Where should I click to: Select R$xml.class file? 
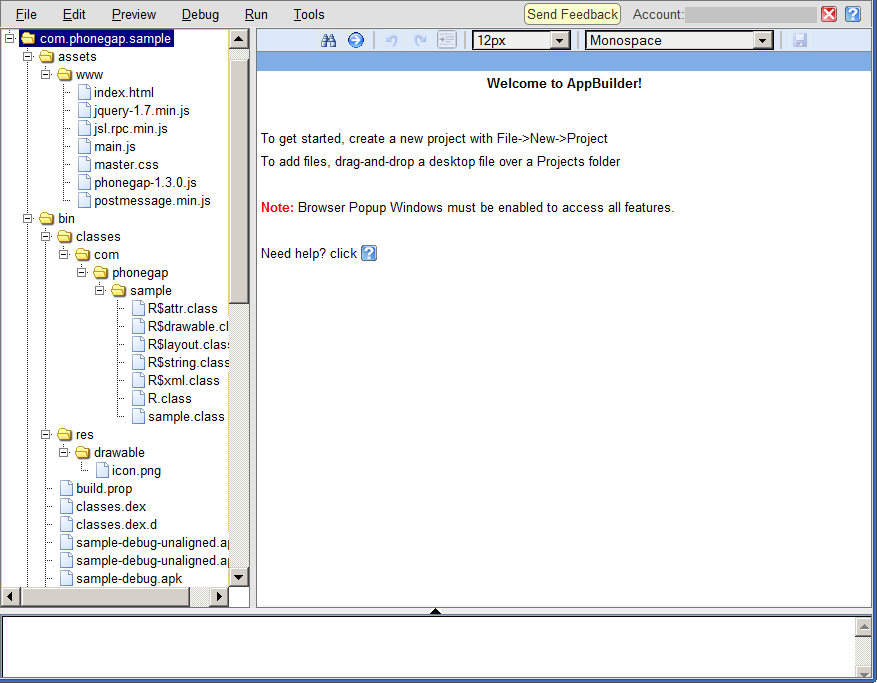pyautogui.click(x=183, y=380)
